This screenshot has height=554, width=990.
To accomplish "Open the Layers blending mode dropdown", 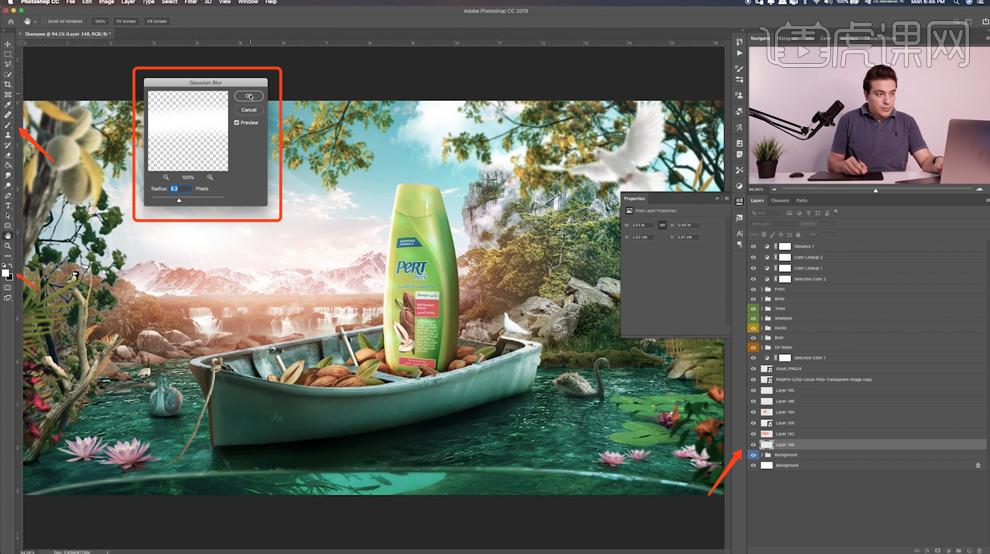I will coord(773,224).
